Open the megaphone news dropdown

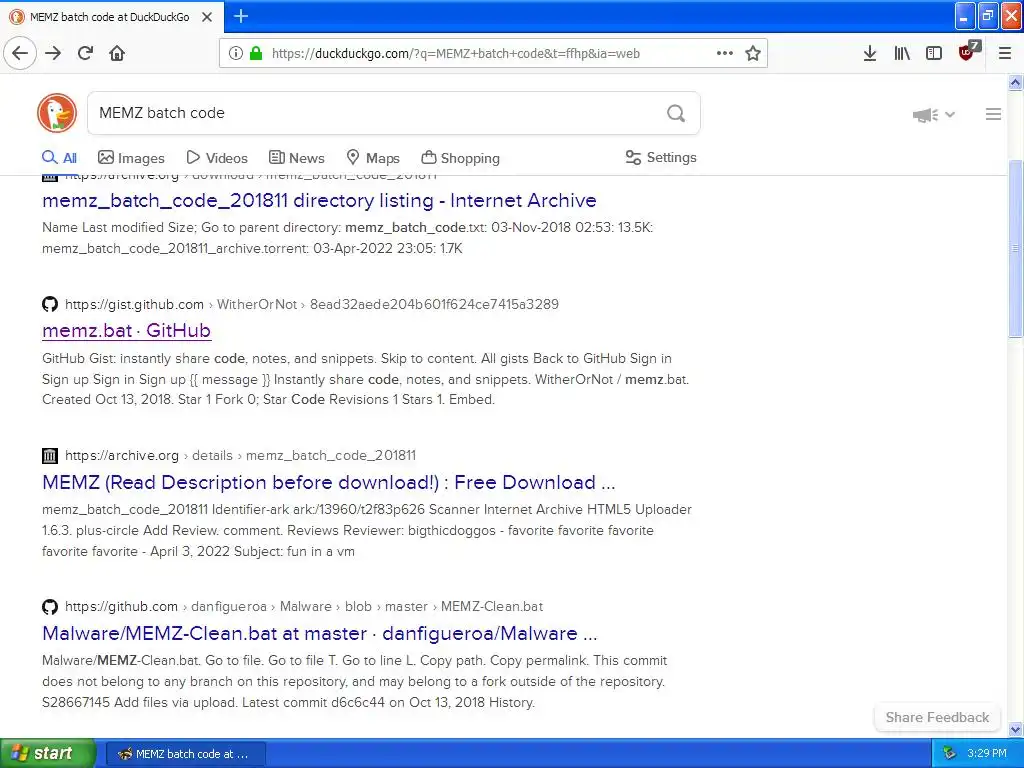pyautogui.click(x=934, y=115)
